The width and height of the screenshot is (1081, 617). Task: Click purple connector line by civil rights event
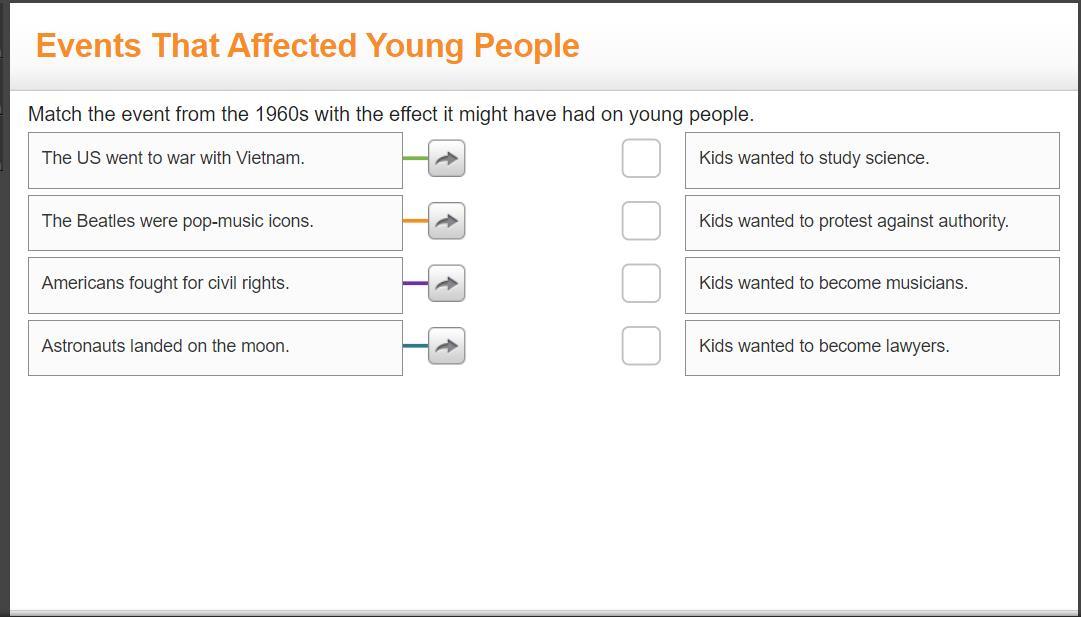(415, 283)
